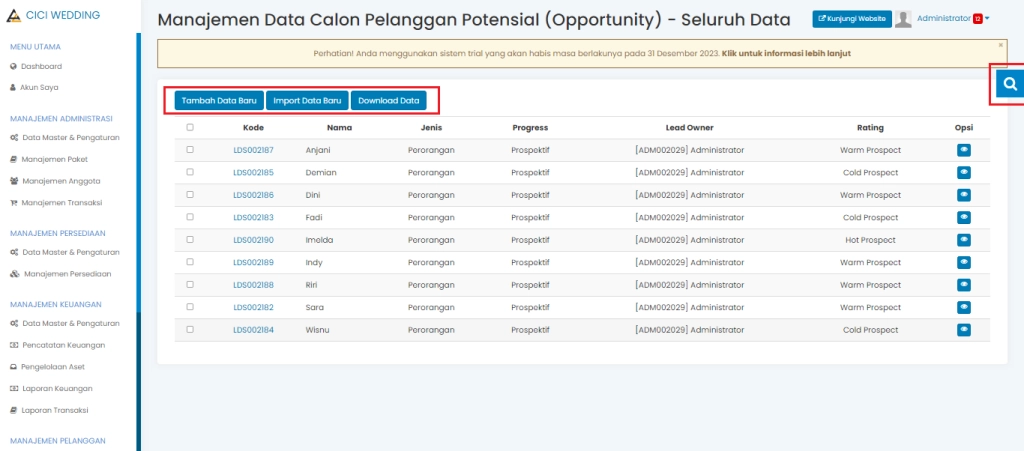Open Manajemen Transaksi in sidebar
Viewport: 1024px width, 451px height.
(x=56, y=203)
